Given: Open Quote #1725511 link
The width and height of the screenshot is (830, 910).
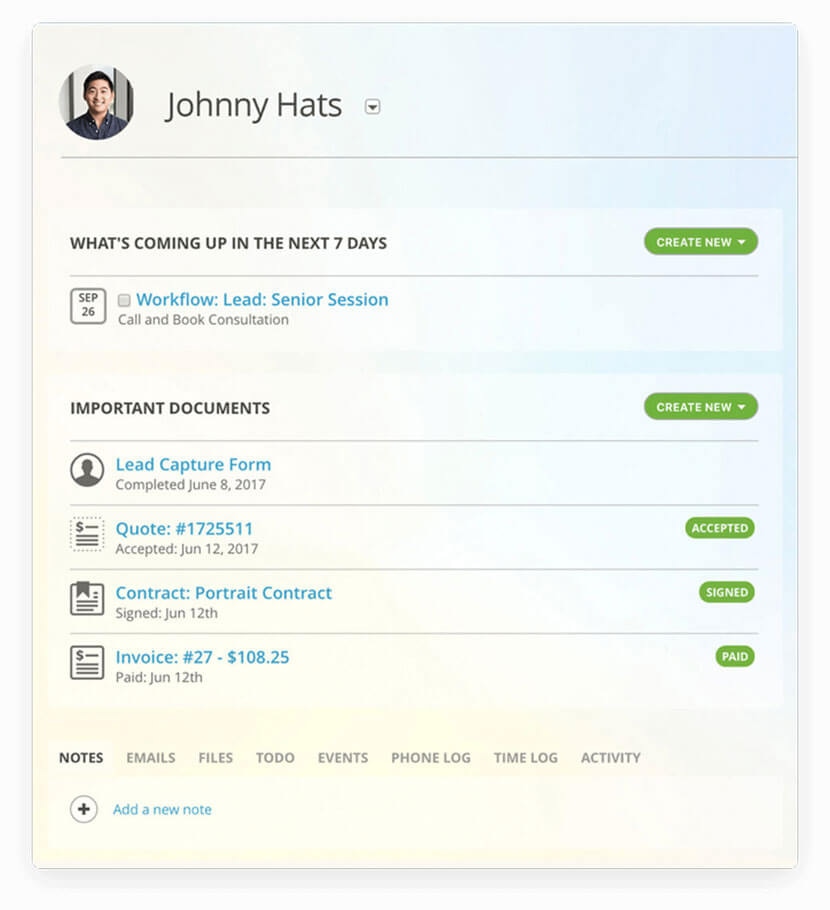Looking at the screenshot, I should 184,528.
